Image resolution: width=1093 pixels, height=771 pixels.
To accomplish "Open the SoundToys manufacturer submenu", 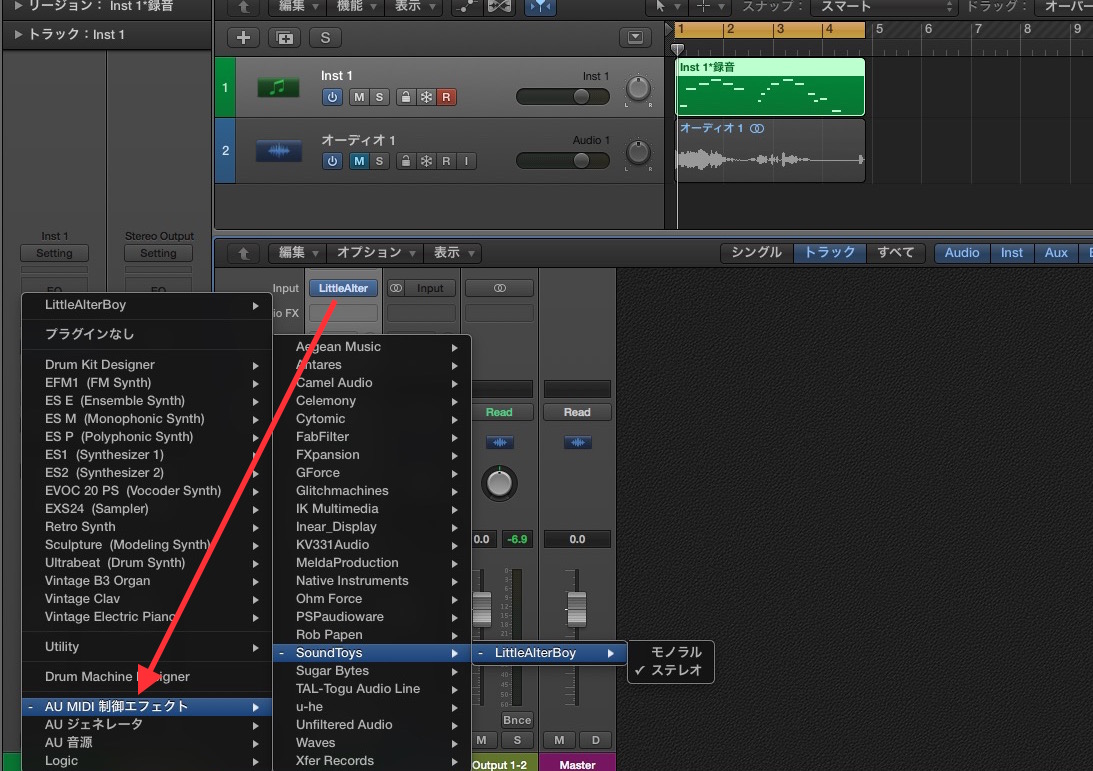I will [372, 653].
